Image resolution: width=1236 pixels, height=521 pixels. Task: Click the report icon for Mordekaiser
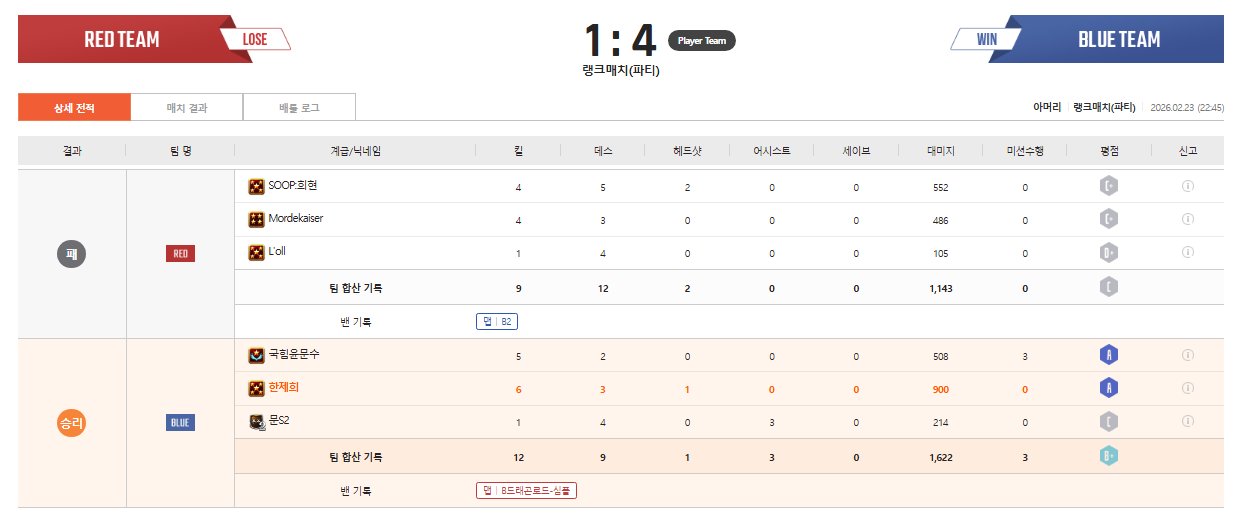[1188, 219]
